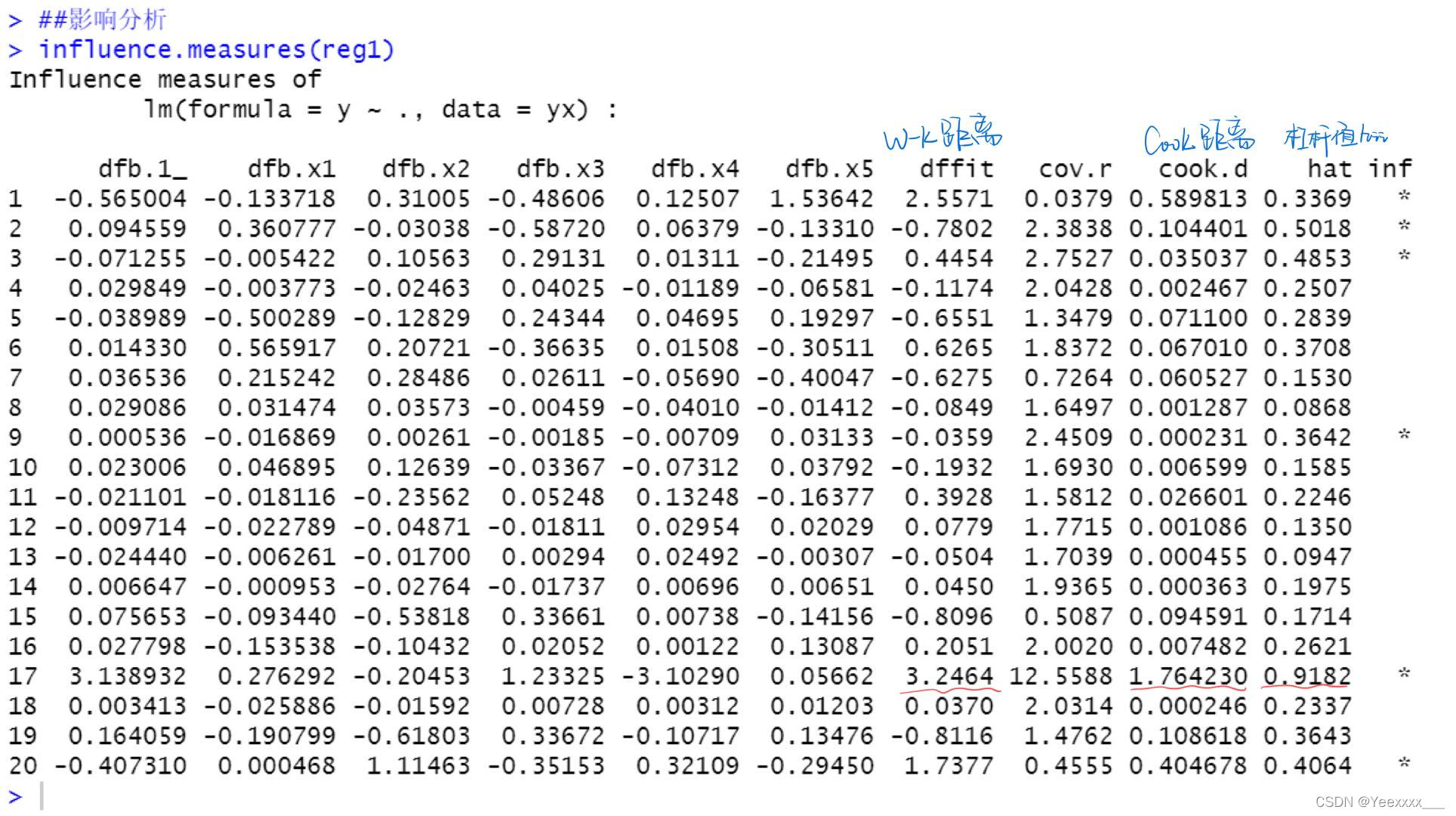The height and width of the screenshot is (816, 1456).
Task: Click row 17 cook.d value 1.764230
Action: tap(1188, 676)
